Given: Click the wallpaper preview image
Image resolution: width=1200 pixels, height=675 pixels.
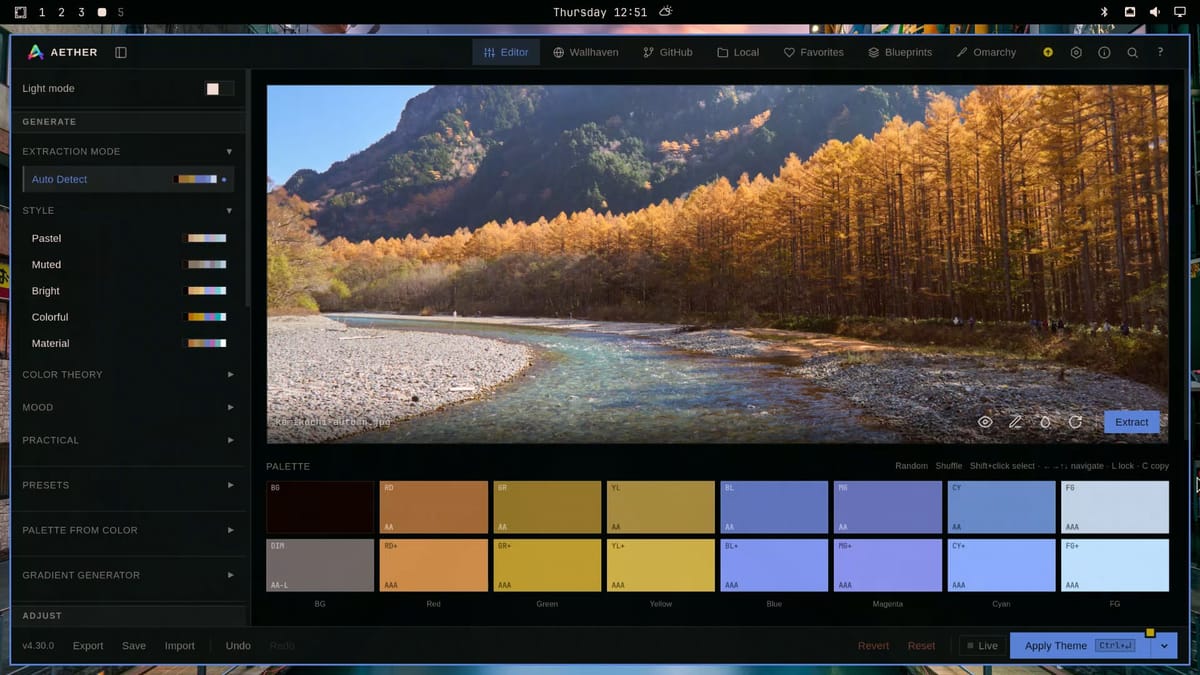Looking at the screenshot, I should click(717, 264).
